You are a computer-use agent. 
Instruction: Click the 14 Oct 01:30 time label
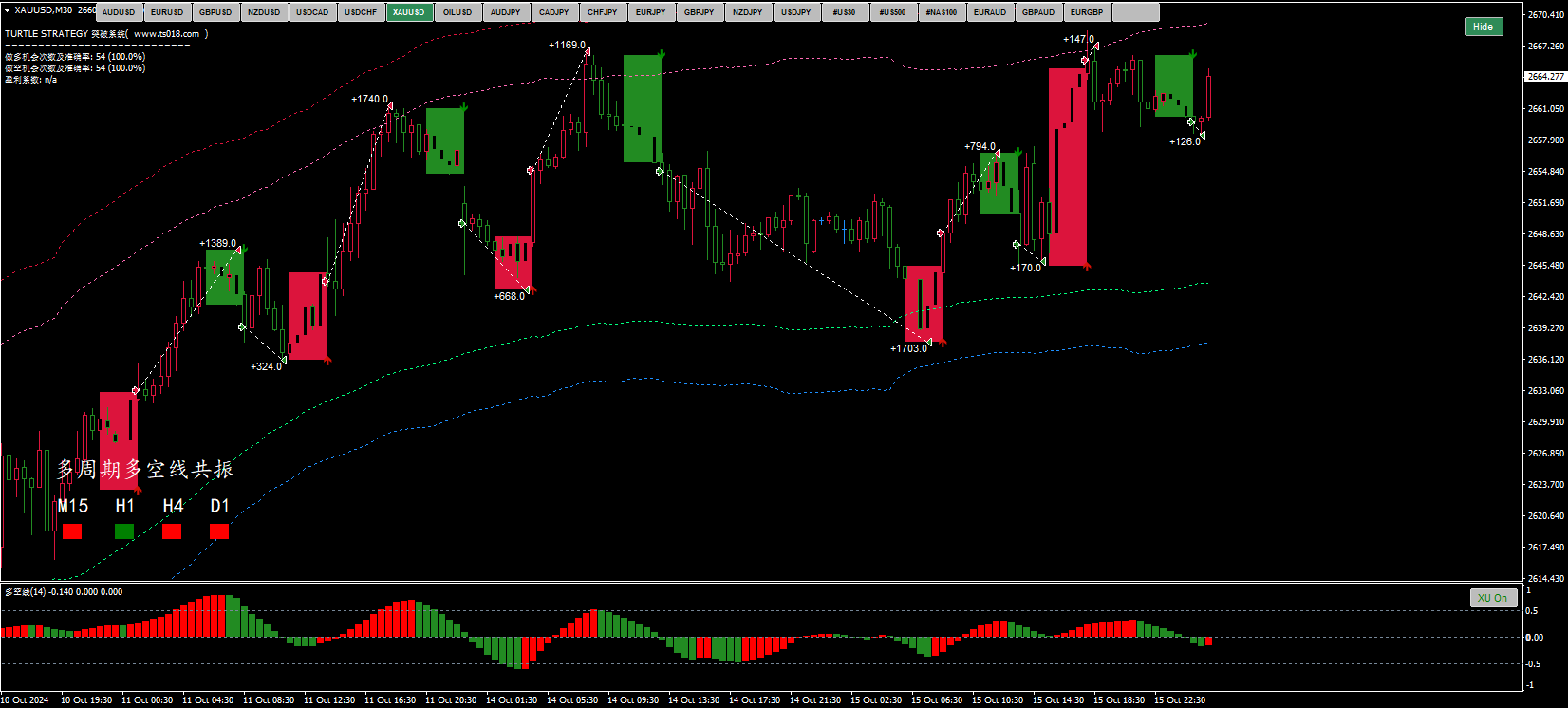[512, 699]
